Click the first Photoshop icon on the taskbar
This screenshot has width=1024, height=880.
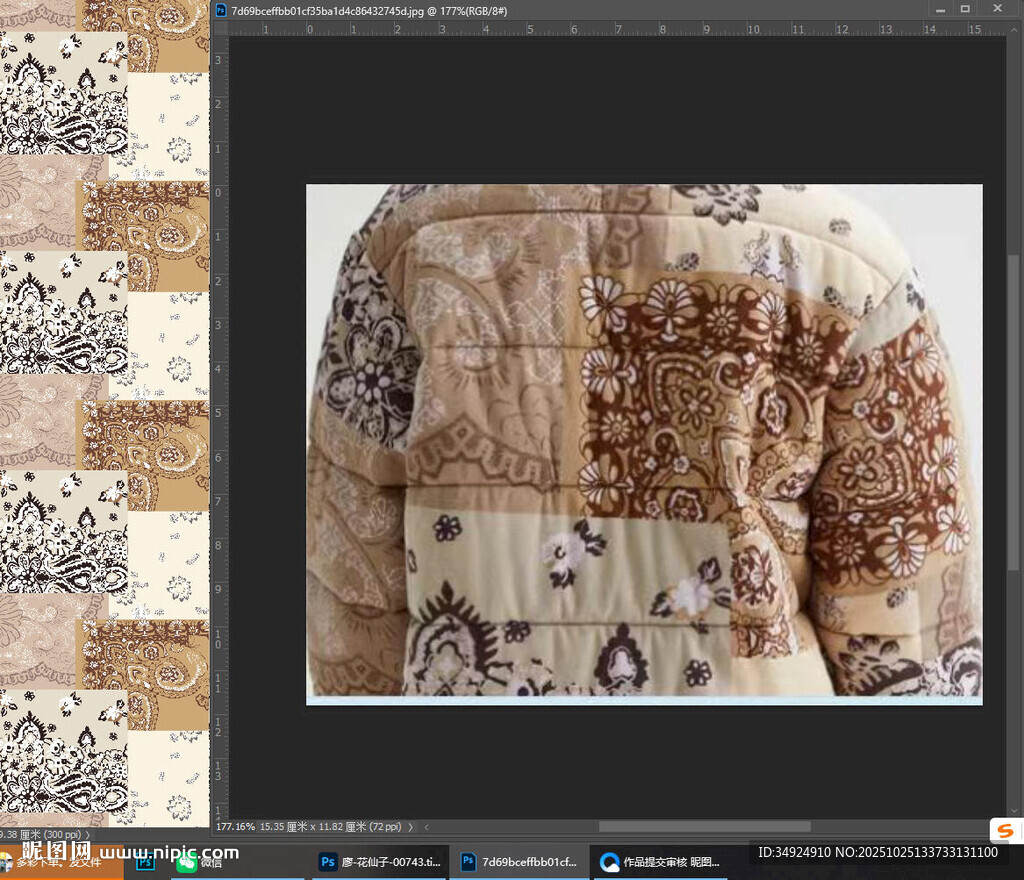pyautogui.click(x=146, y=862)
